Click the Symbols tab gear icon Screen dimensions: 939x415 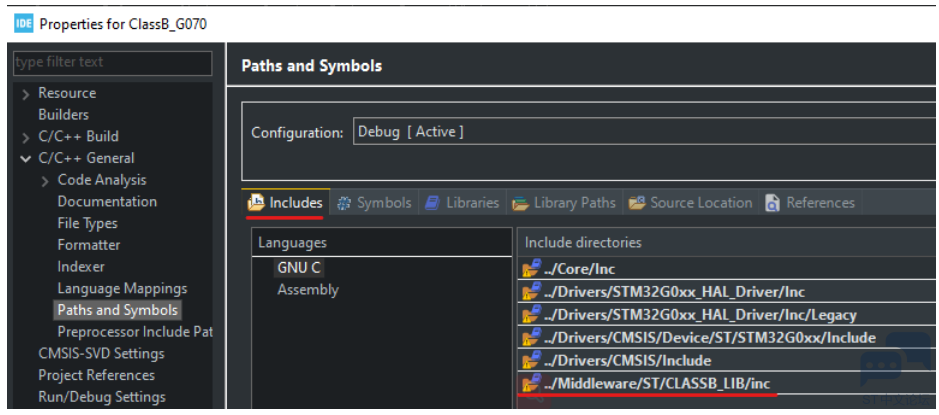[344, 203]
